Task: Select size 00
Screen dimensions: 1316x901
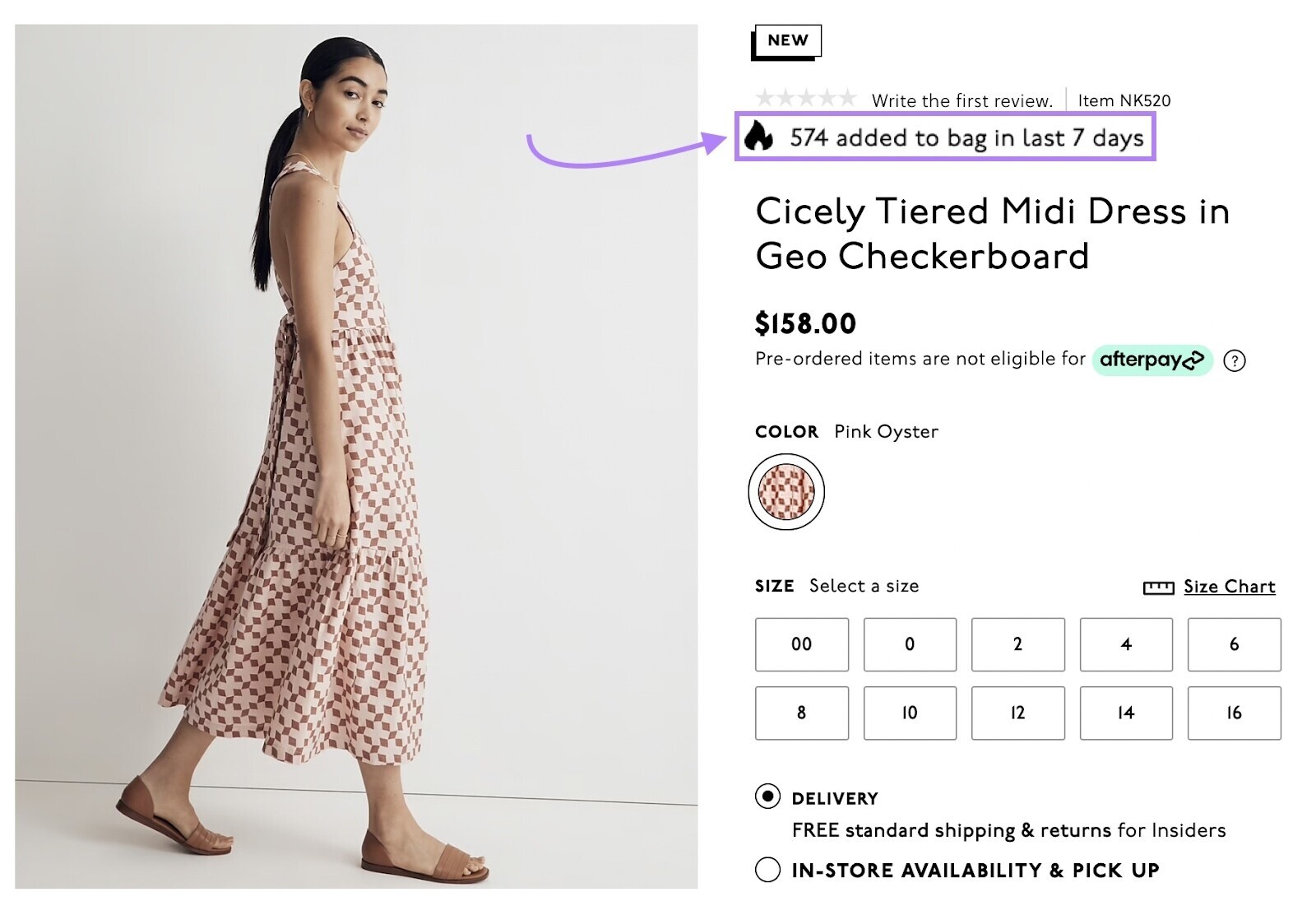Action: pos(801,645)
